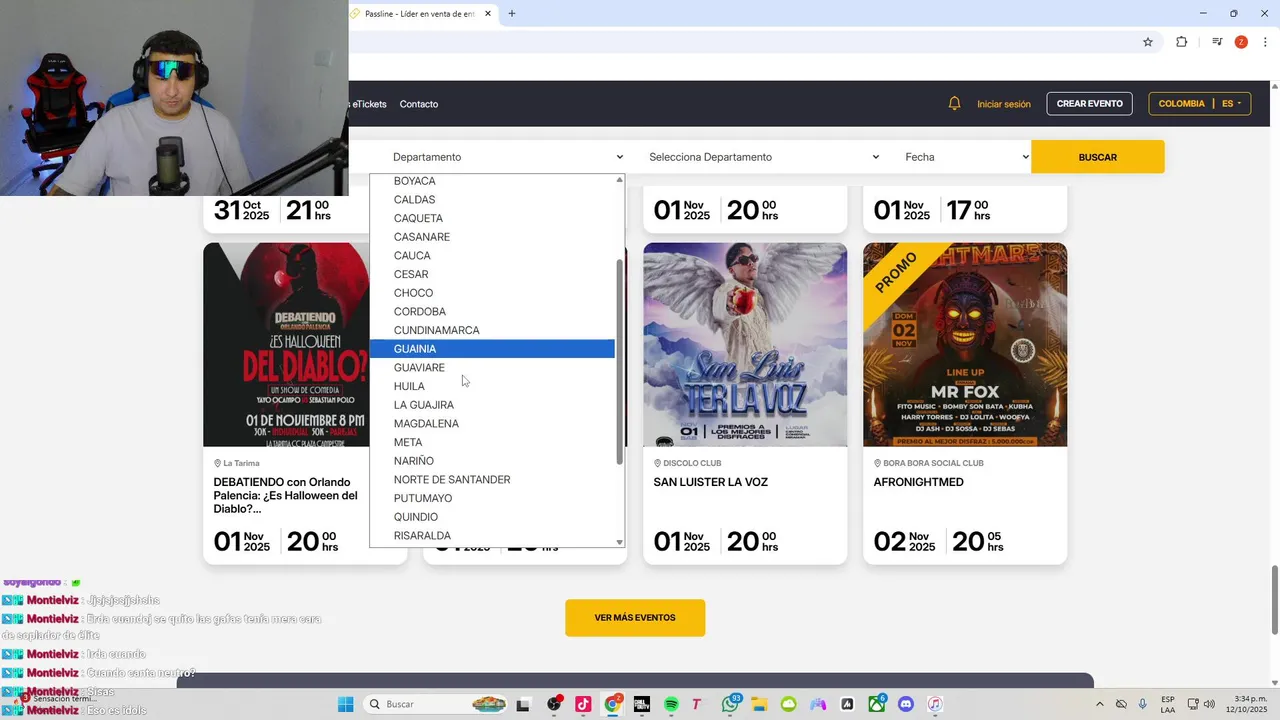Pick CHOCO from the department list
This screenshot has height=720, width=1280.
click(x=492, y=293)
